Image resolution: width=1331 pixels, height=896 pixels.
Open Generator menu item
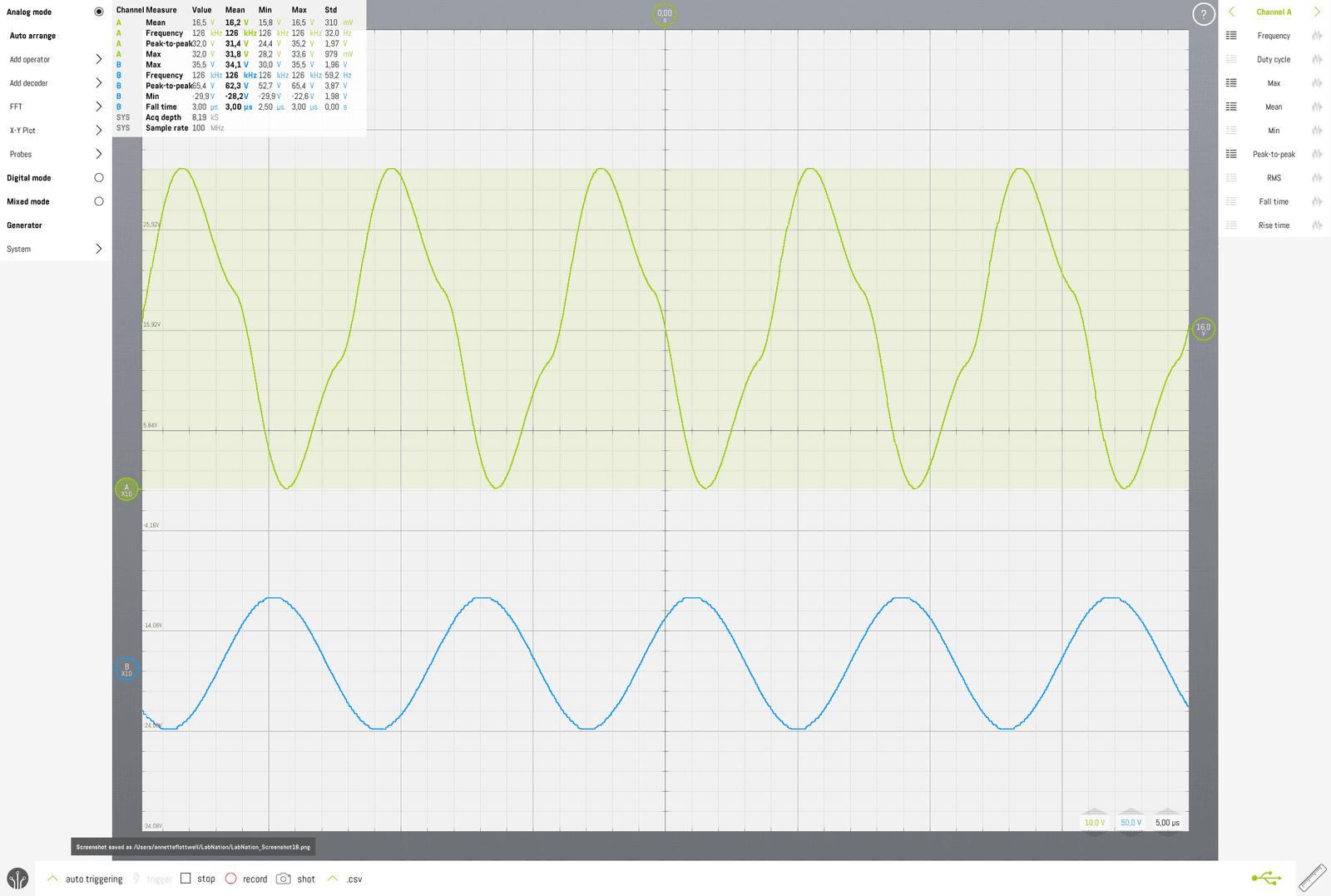pos(24,225)
